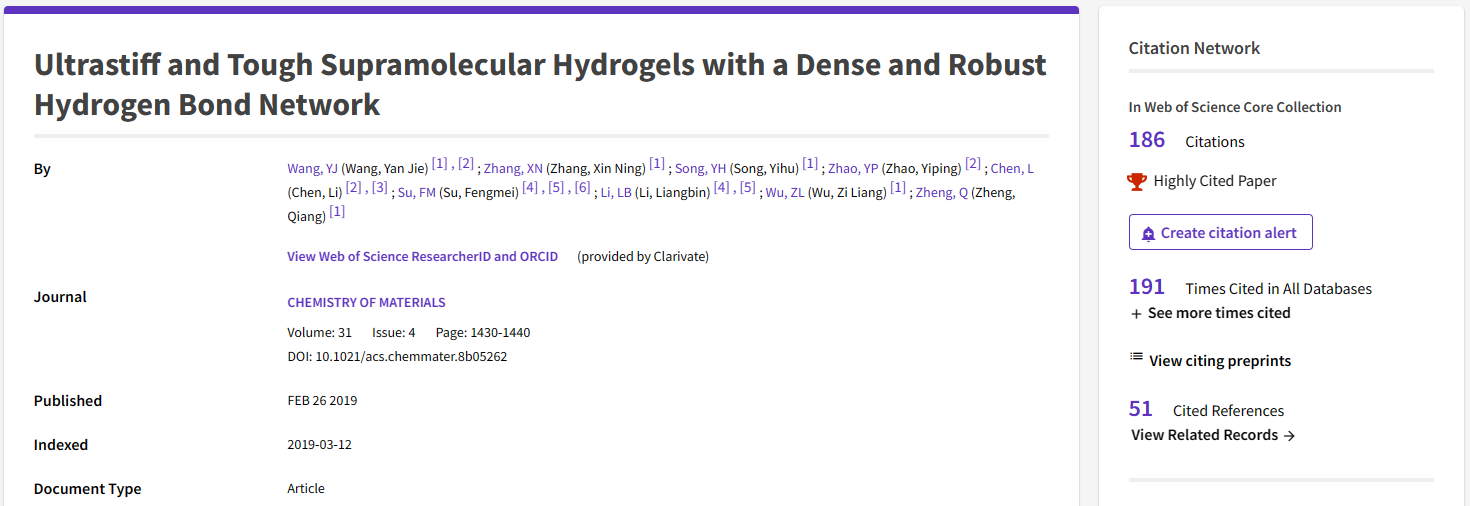Image resolution: width=1470 pixels, height=506 pixels.
Task: Click author Li, LB link
Action: (616, 192)
